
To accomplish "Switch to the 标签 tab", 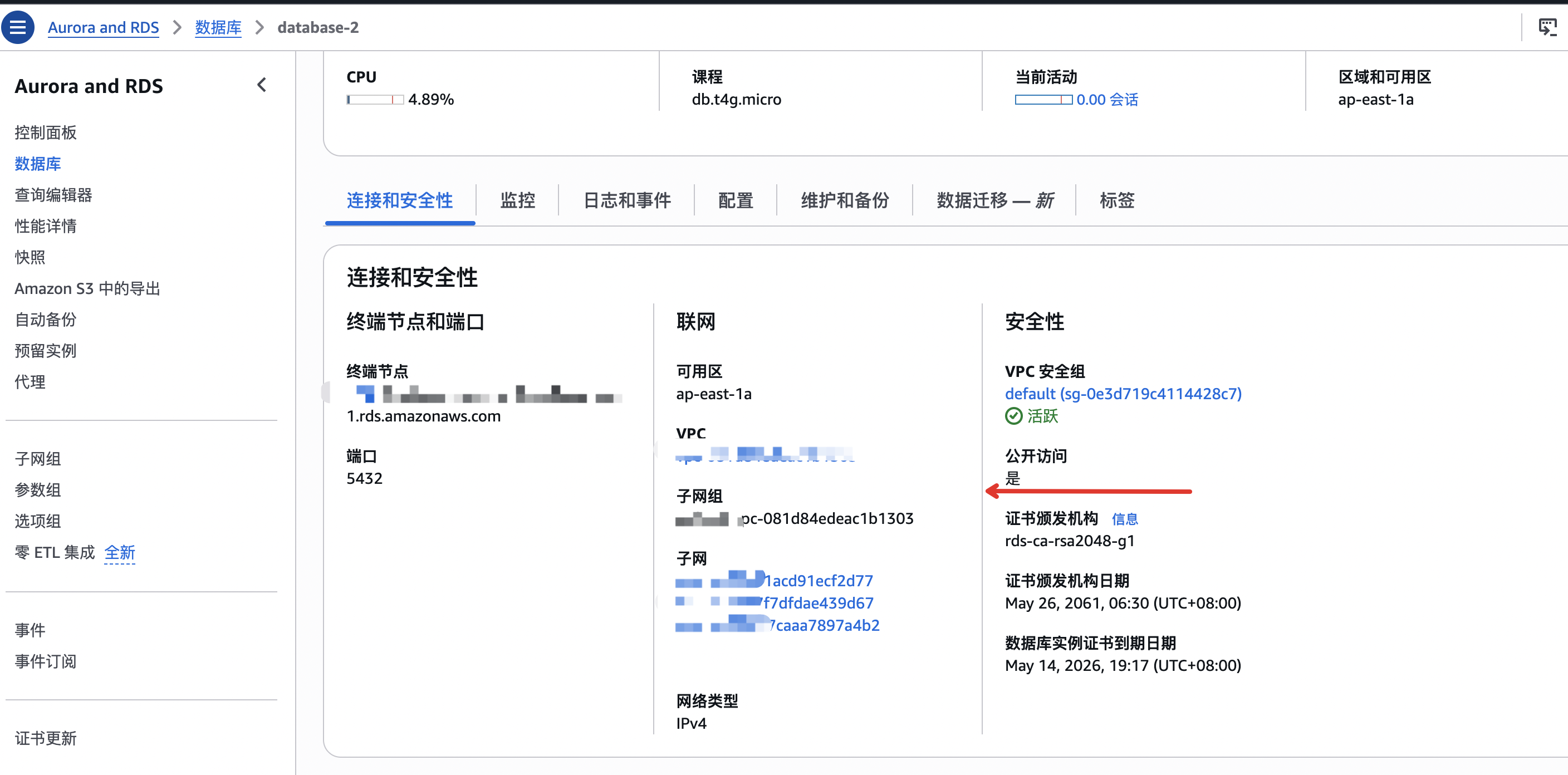I will 1117,200.
